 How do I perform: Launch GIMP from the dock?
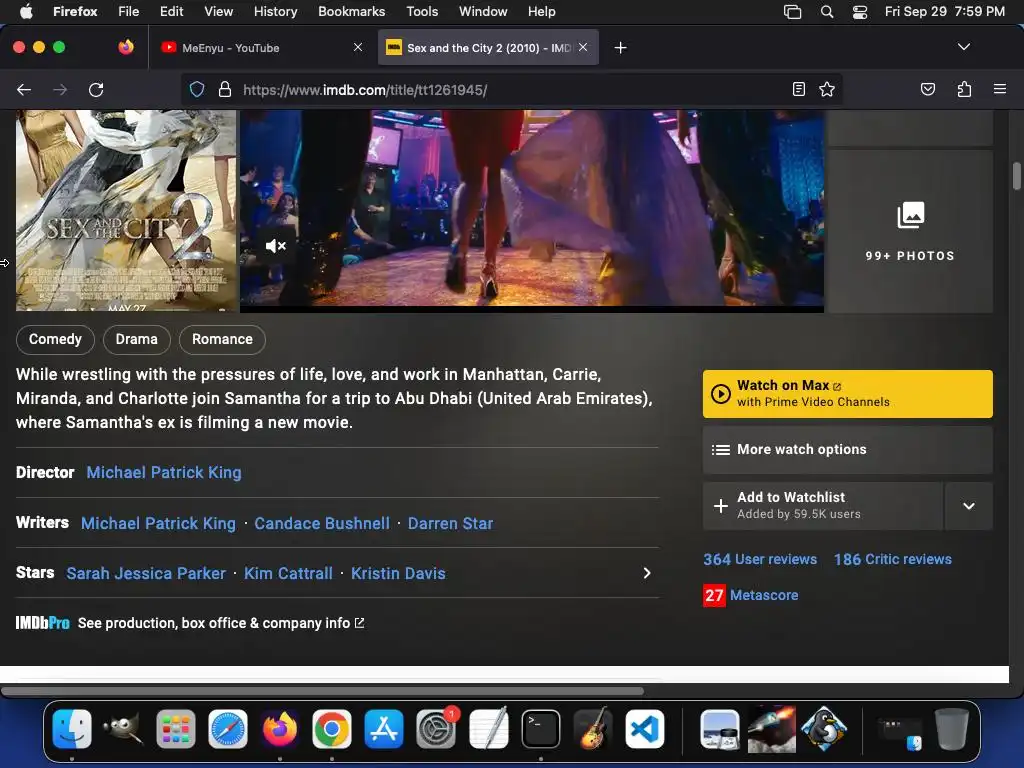point(123,729)
